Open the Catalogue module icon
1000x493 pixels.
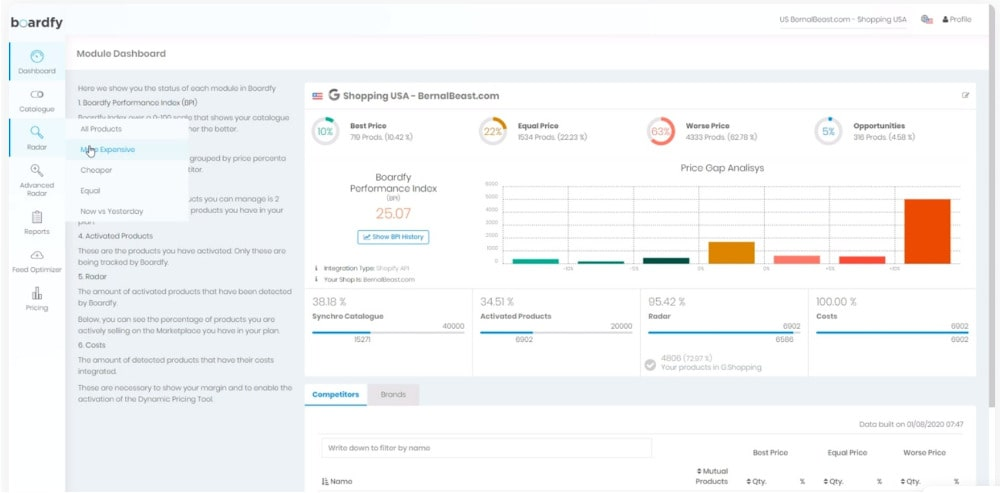(37, 95)
